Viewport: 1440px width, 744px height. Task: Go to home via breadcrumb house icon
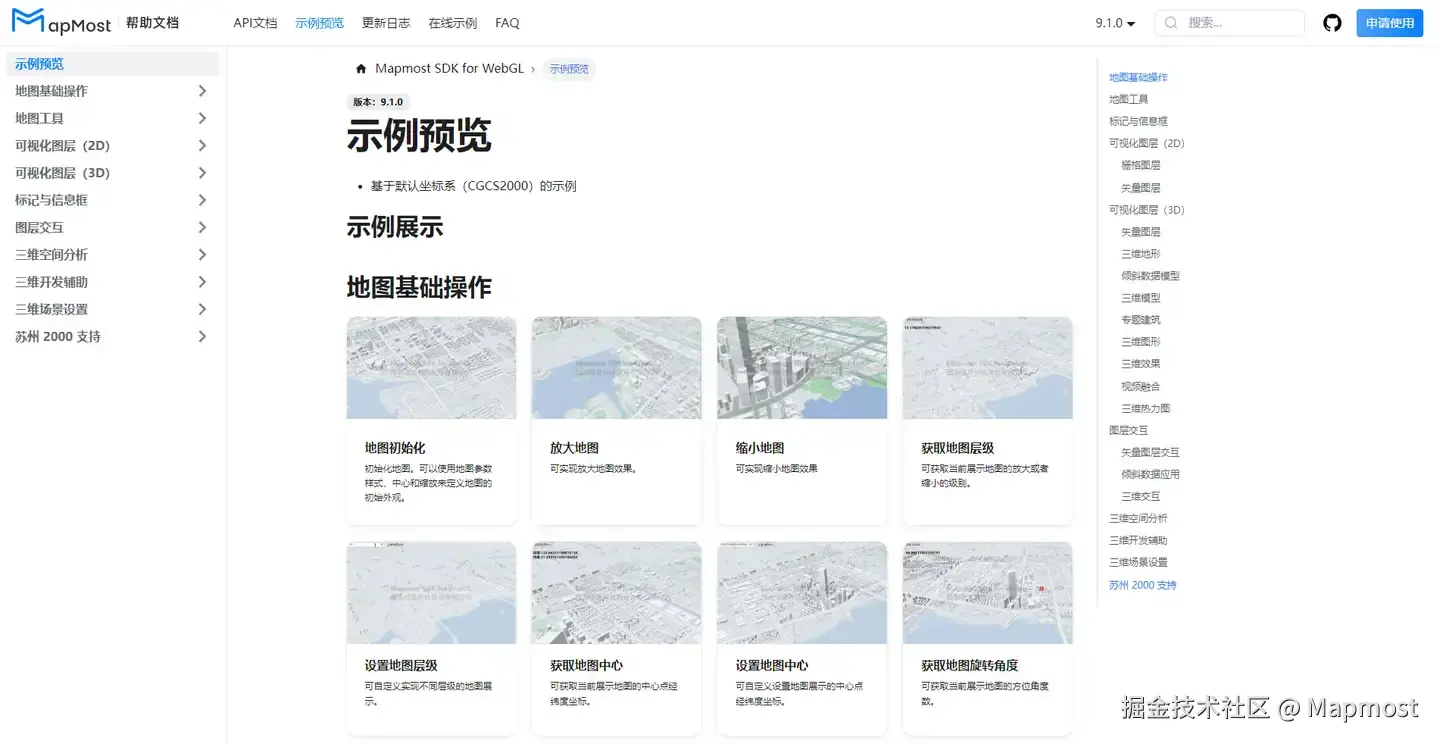click(x=361, y=69)
